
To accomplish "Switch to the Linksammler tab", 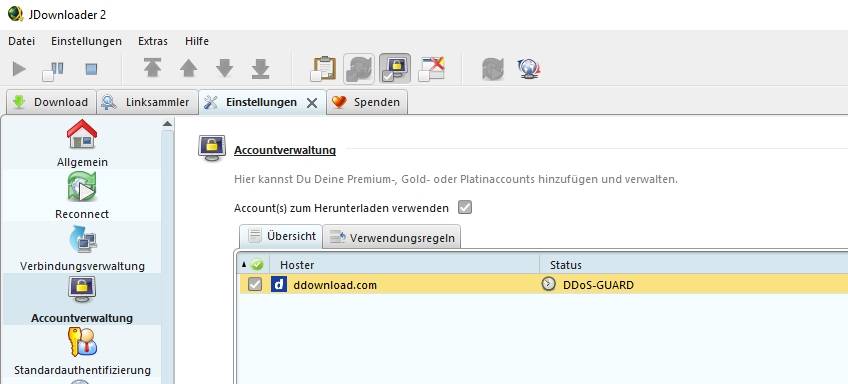I will [148, 102].
